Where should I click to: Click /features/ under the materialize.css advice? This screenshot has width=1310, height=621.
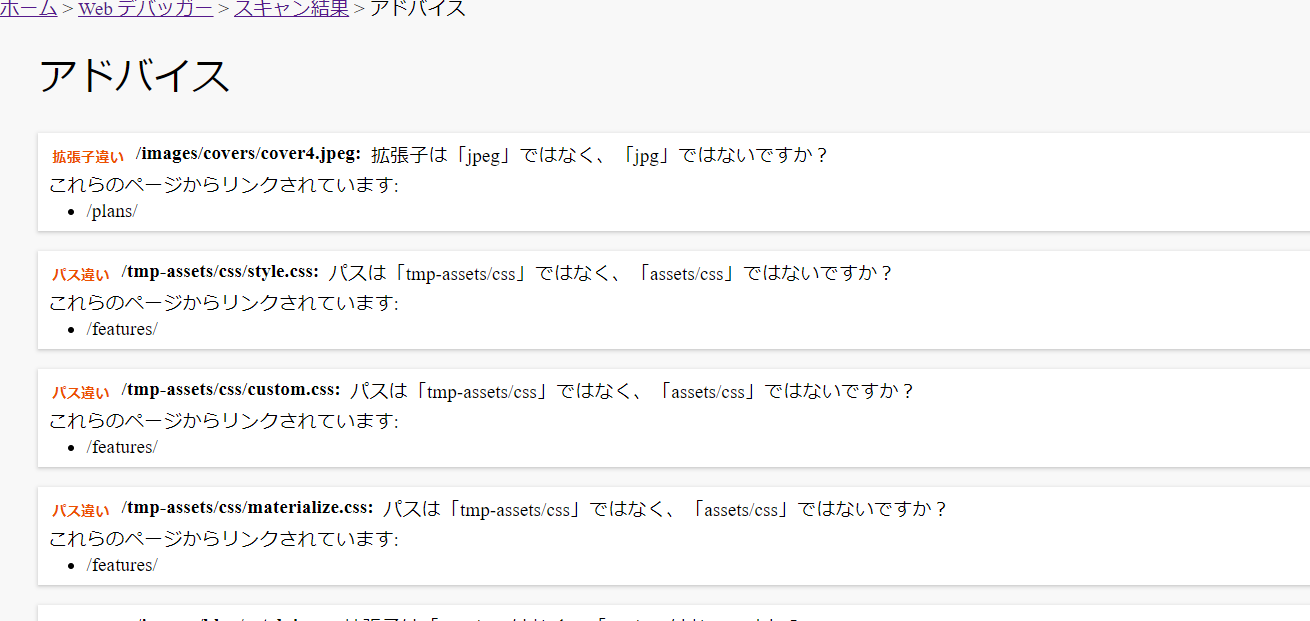coord(122,566)
